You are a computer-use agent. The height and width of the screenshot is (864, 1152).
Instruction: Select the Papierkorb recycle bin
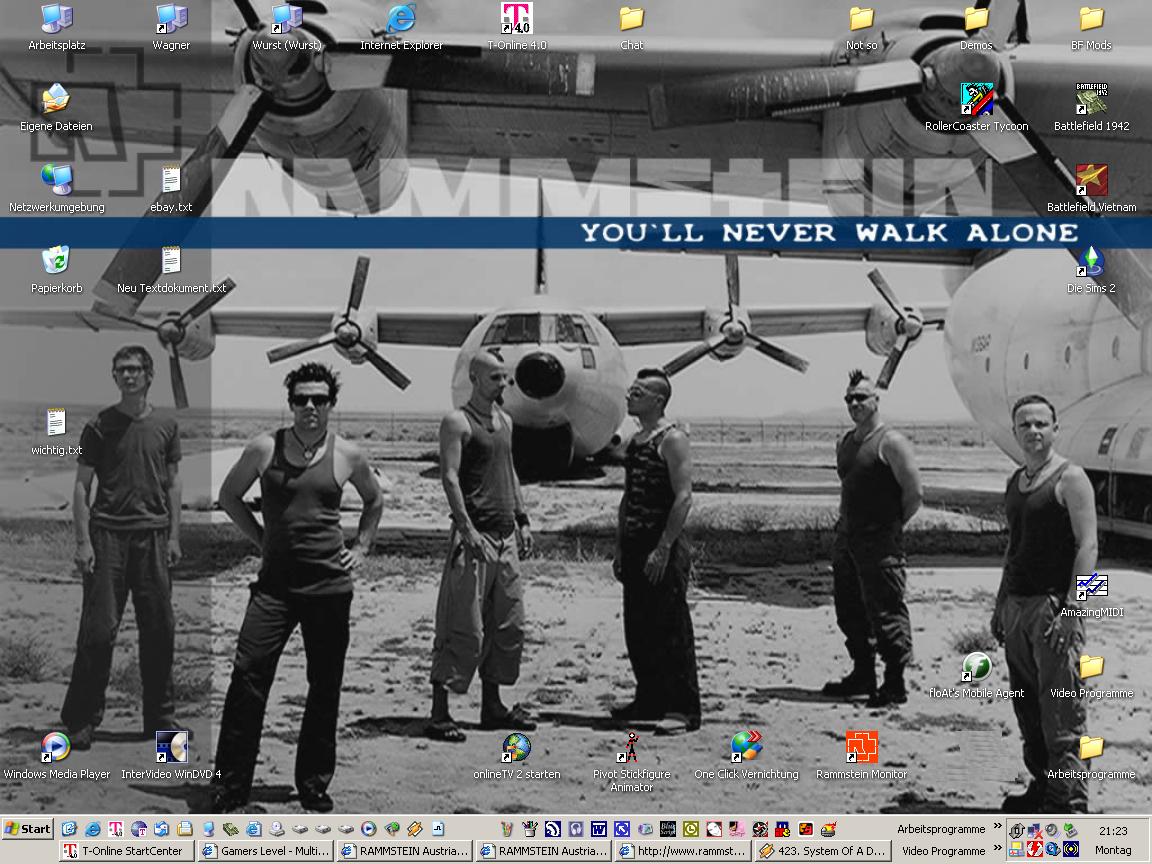click(x=57, y=270)
